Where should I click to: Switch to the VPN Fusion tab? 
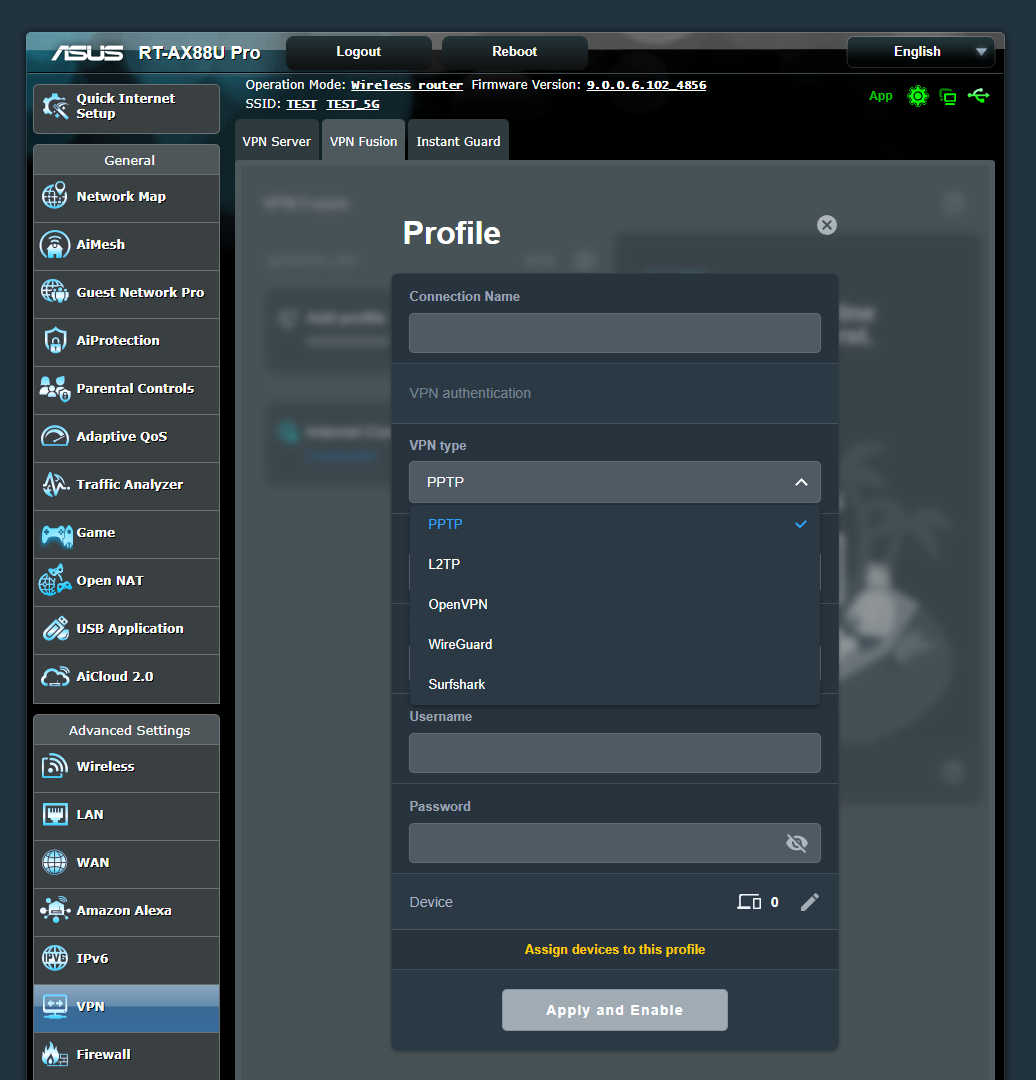pos(364,141)
